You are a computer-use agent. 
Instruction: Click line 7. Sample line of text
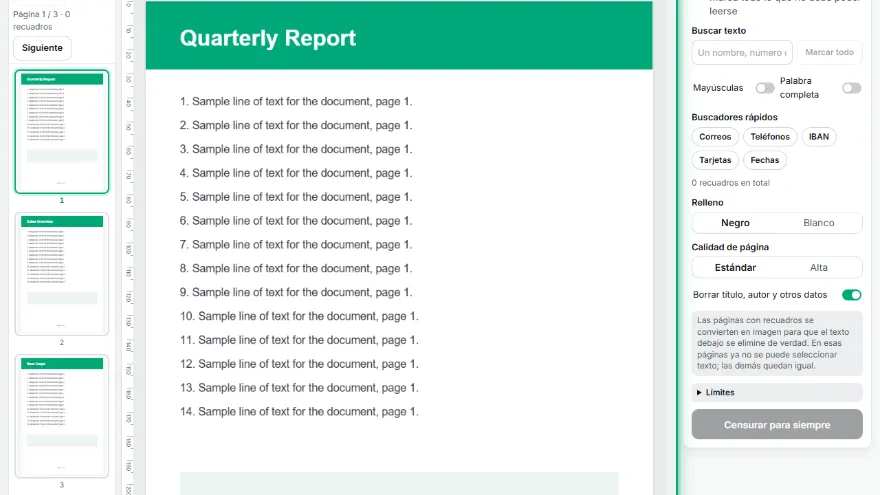coord(296,245)
